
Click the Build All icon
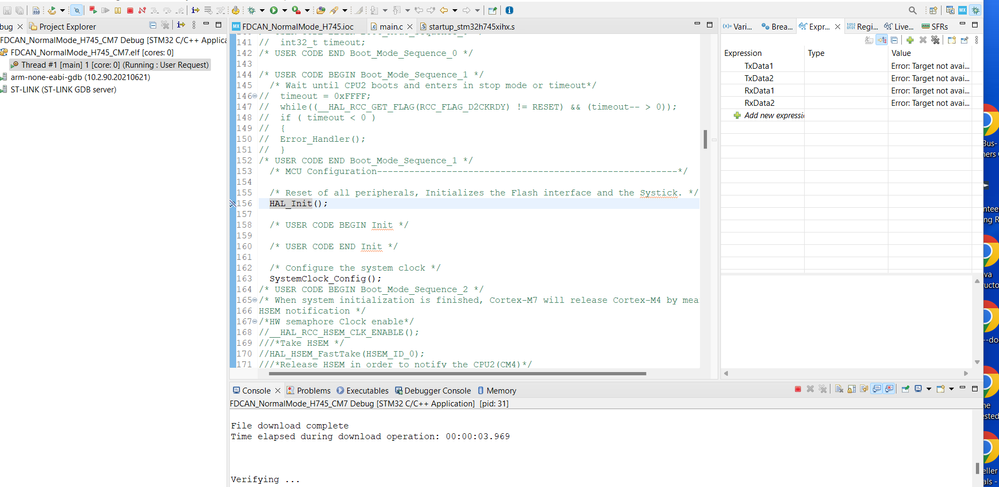click(36, 10)
